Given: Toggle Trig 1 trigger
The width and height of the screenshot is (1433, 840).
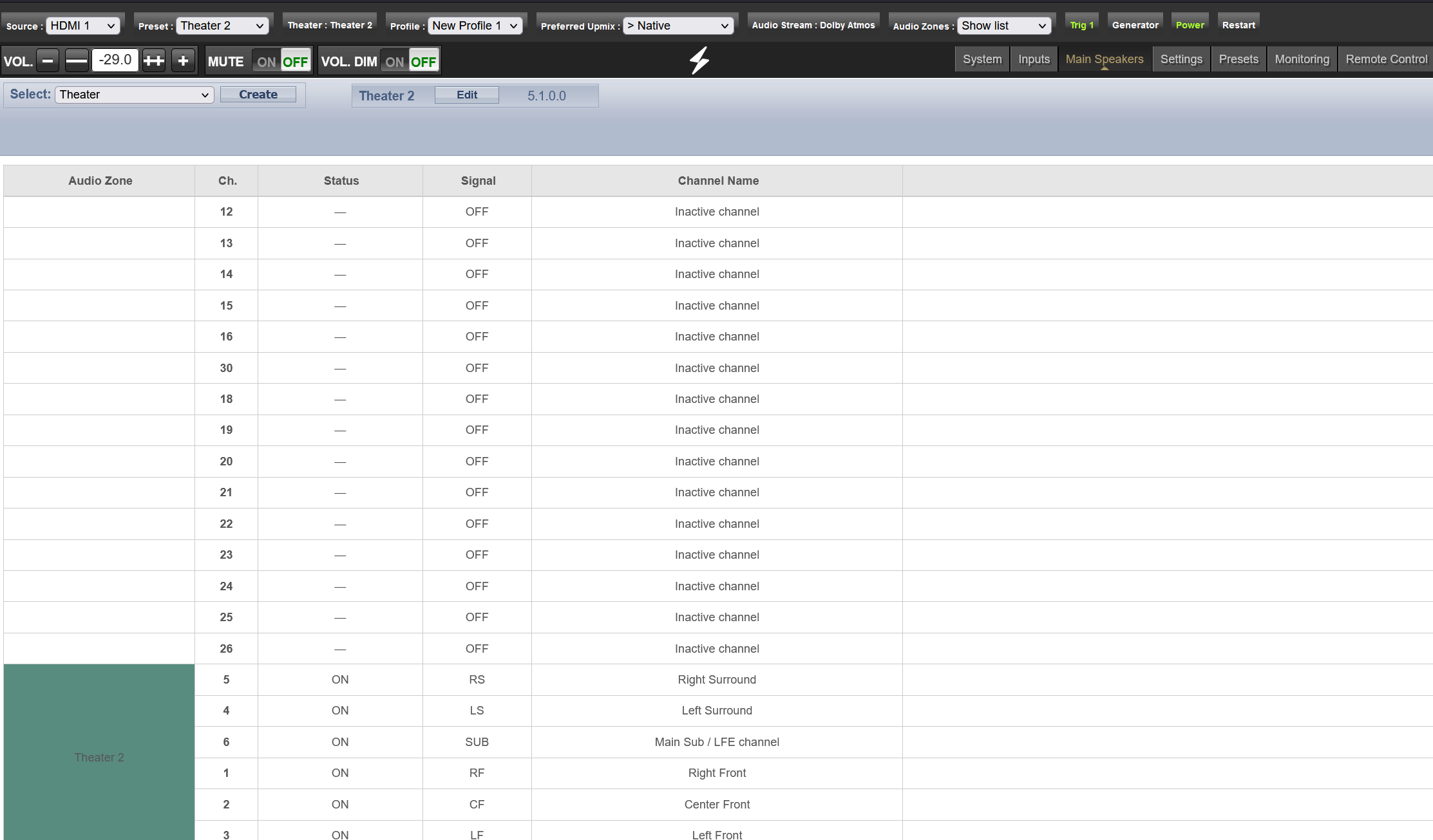Looking at the screenshot, I should point(1082,25).
